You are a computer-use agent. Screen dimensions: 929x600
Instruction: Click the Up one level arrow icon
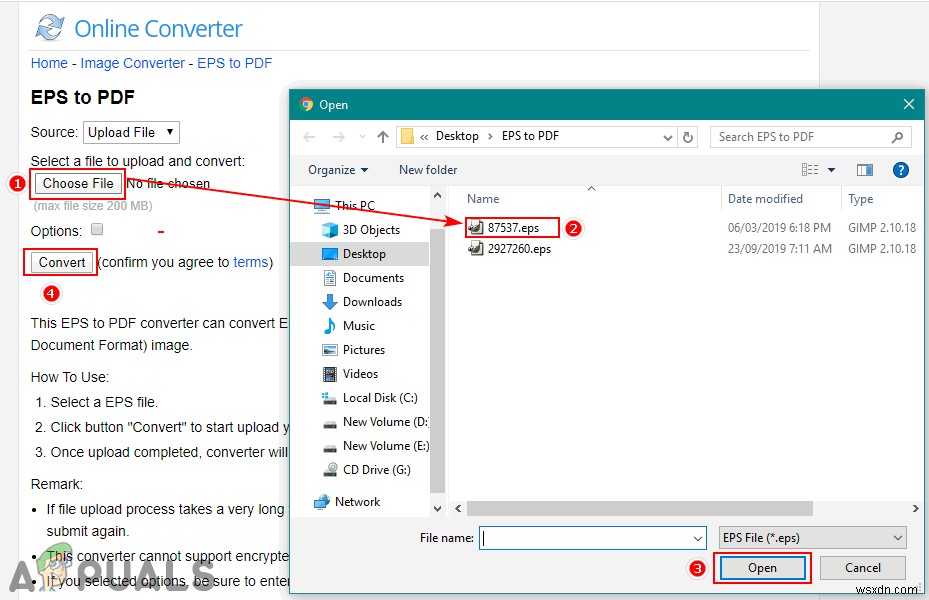pyautogui.click(x=383, y=136)
